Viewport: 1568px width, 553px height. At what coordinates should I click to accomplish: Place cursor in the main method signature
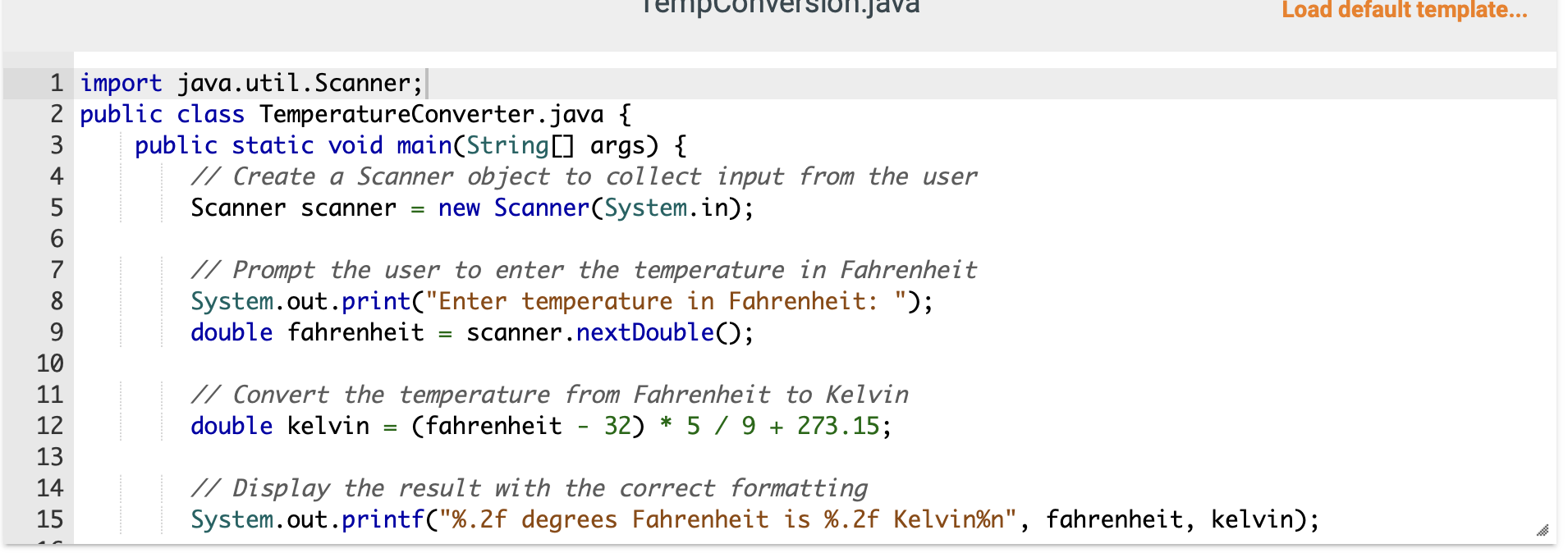pos(410,145)
